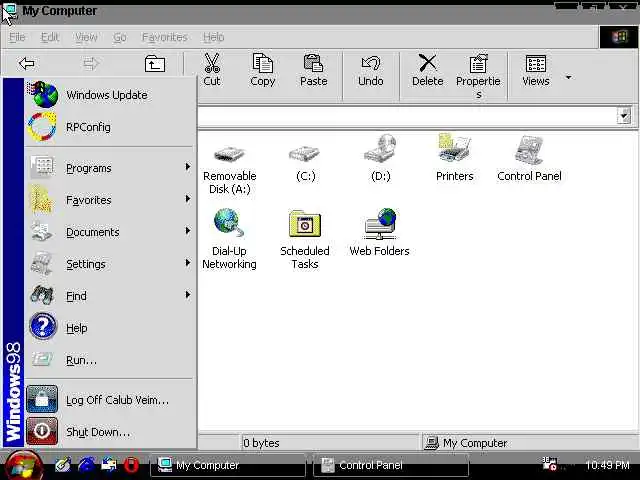Click Shut Down... in the Start menu

(110, 431)
